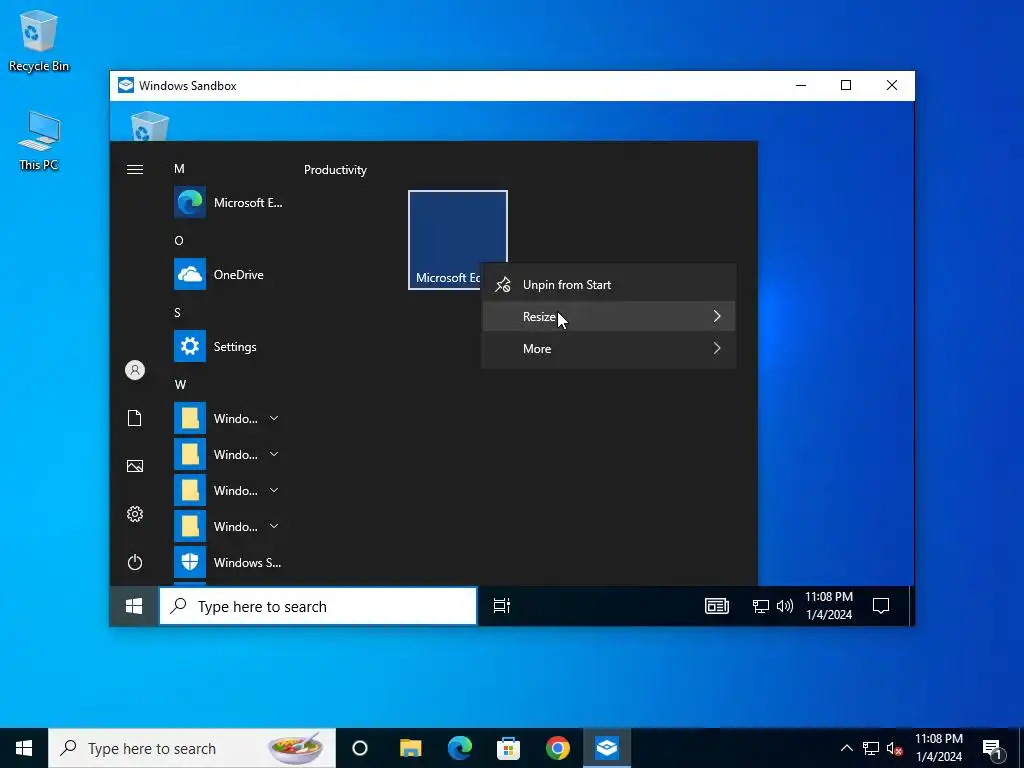Click sandbox taskbar clock 11:08 PM
The width and height of the screenshot is (1024, 768).
[828, 605]
